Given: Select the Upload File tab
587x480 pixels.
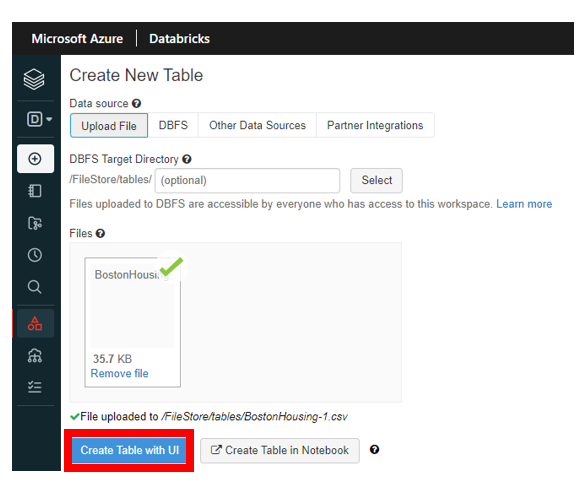Looking at the screenshot, I should 109,125.
